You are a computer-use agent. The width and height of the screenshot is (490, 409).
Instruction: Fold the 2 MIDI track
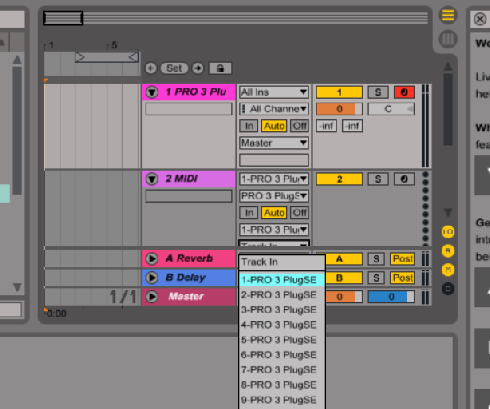coord(152,179)
